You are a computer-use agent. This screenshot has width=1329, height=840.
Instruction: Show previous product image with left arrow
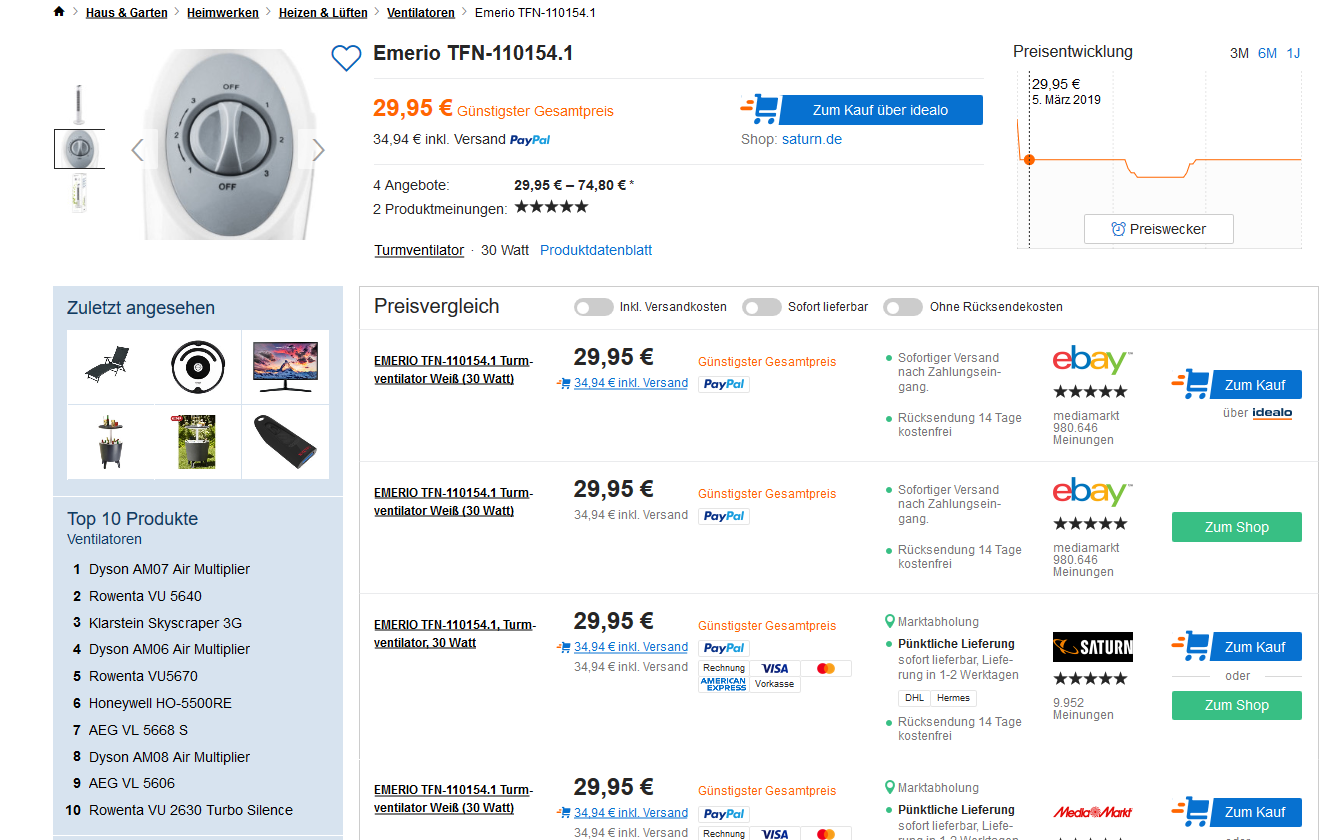pyautogui.click(x=138, y=150)
